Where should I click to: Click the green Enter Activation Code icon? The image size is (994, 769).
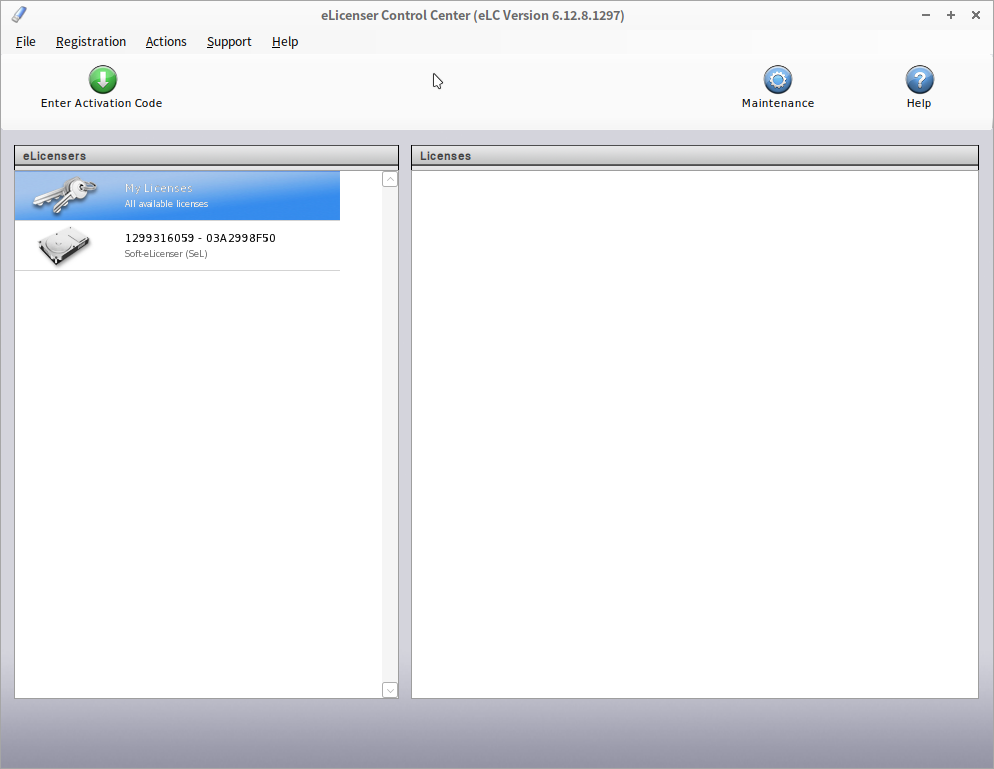(x=103, y=80)
